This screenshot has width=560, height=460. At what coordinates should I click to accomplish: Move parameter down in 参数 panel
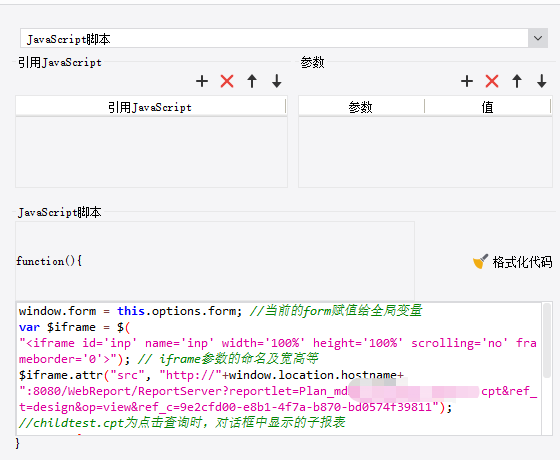pyautogui.click(x=542, y=81)
